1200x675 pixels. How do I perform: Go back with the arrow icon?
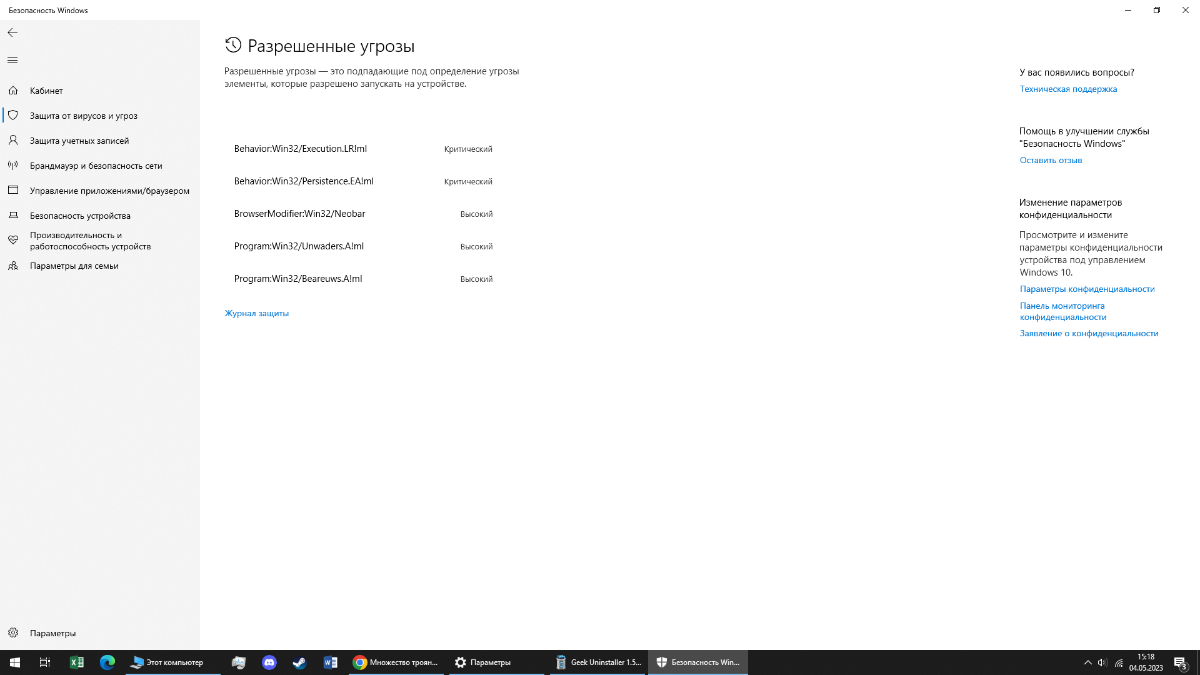12,32
